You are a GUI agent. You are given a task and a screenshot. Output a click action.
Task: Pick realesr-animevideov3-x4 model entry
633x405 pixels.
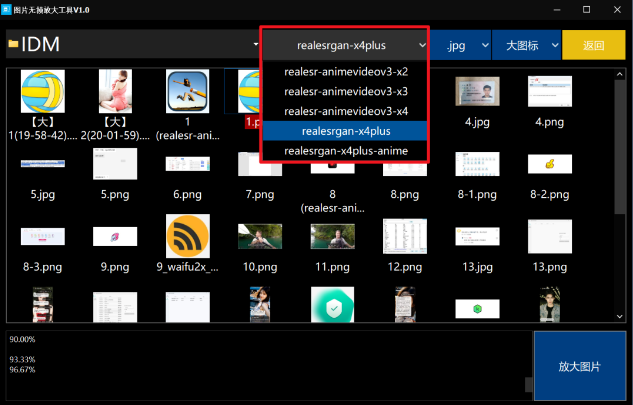tap(346, 111)
